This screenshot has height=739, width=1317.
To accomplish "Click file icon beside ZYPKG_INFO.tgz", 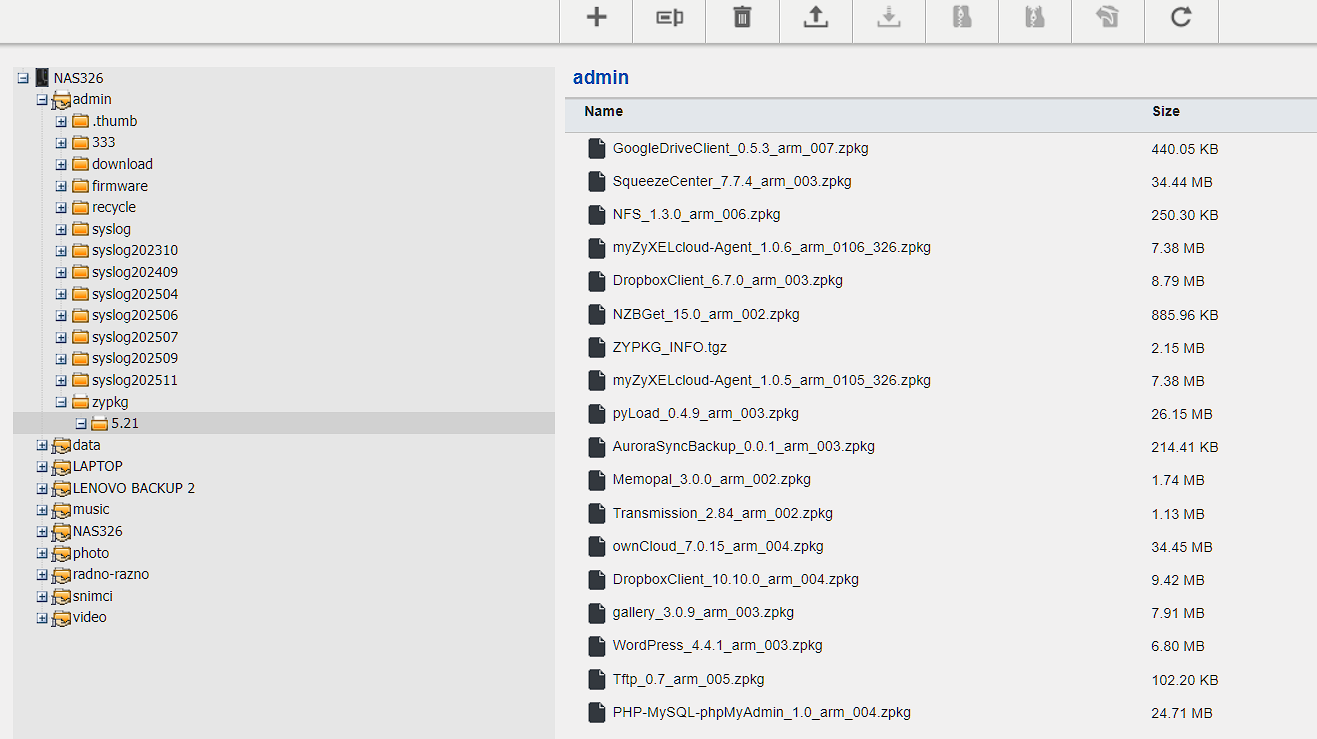I will (597, 348).
